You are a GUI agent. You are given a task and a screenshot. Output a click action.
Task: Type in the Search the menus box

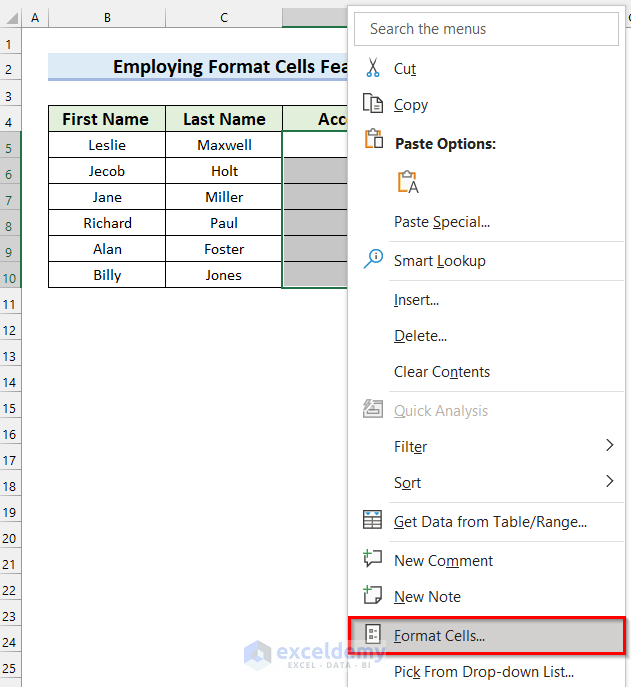coord(487,29)
